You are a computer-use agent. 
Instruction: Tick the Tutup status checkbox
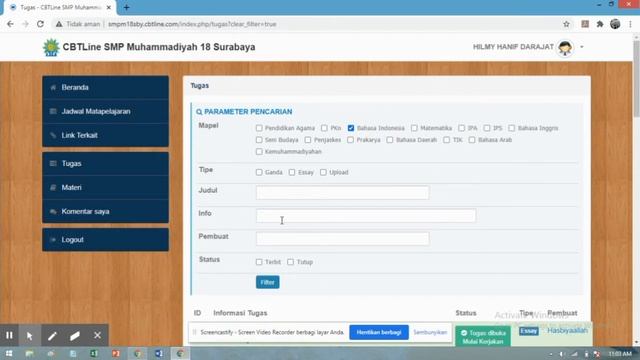tap(290, 262)
